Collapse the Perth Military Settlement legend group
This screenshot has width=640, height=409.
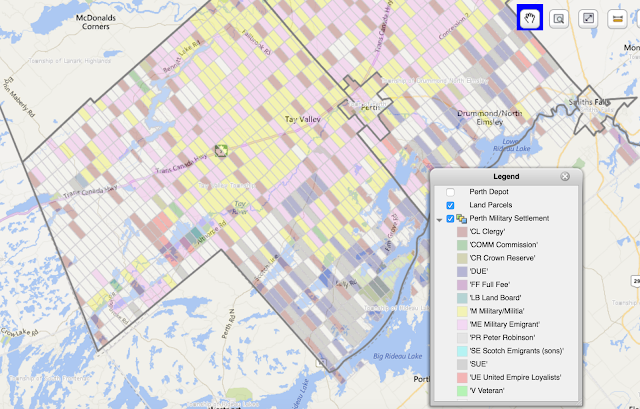click(439, 220)
